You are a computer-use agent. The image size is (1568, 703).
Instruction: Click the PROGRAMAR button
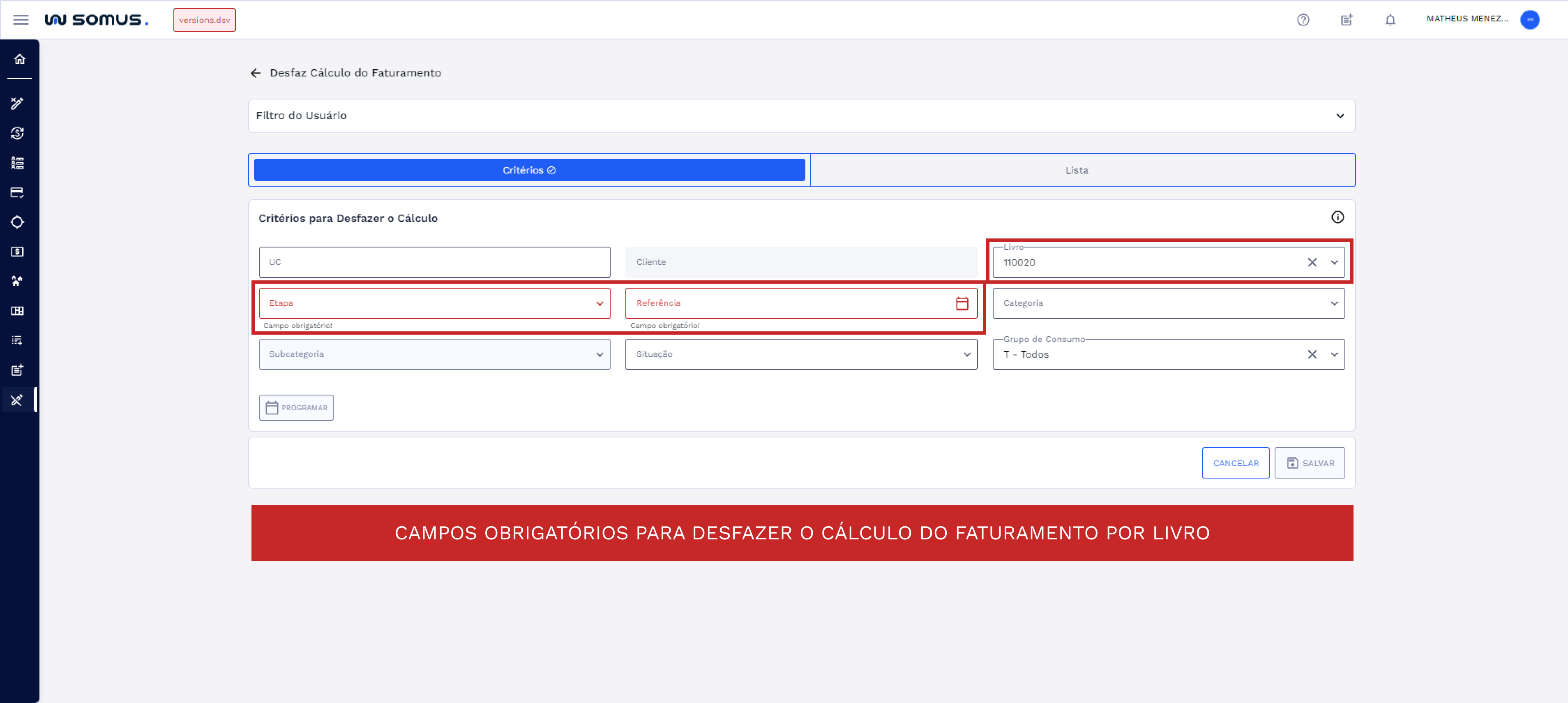point(296,407)
